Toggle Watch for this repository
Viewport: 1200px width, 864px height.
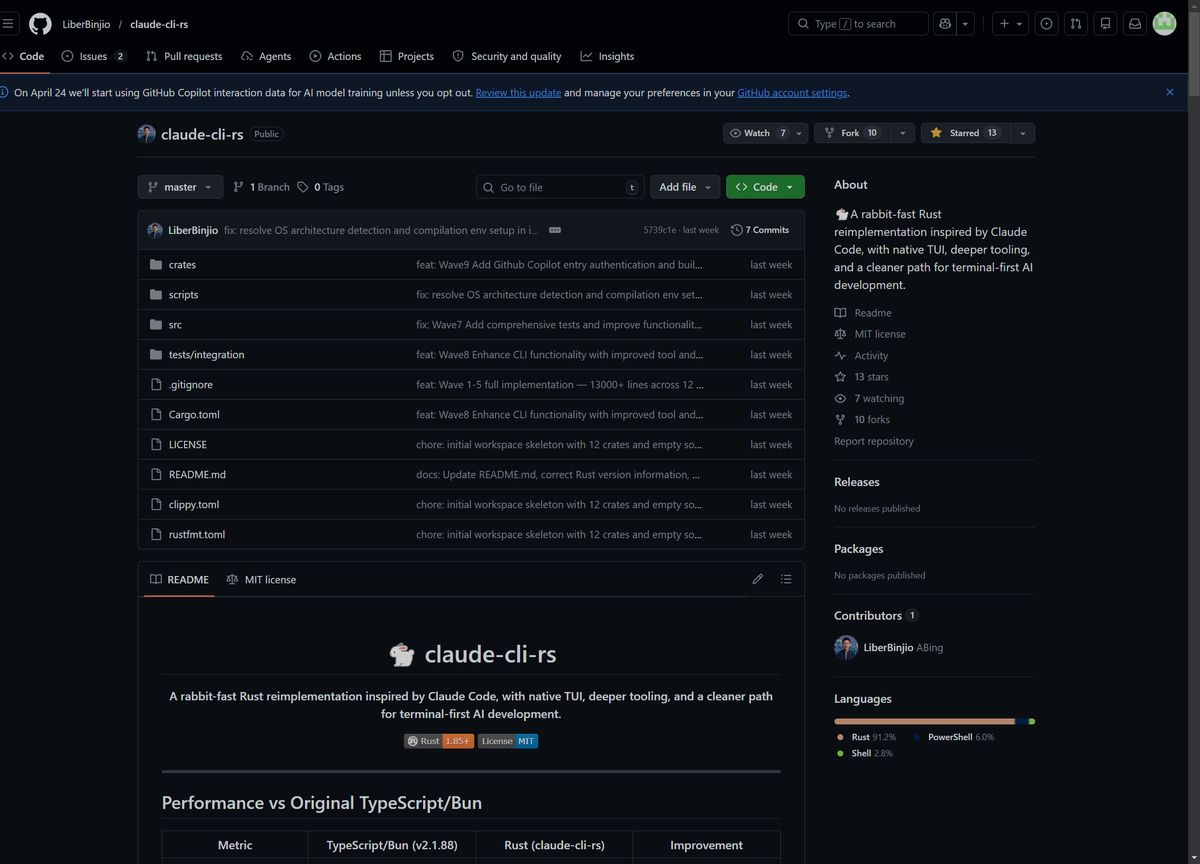point(757,133)
